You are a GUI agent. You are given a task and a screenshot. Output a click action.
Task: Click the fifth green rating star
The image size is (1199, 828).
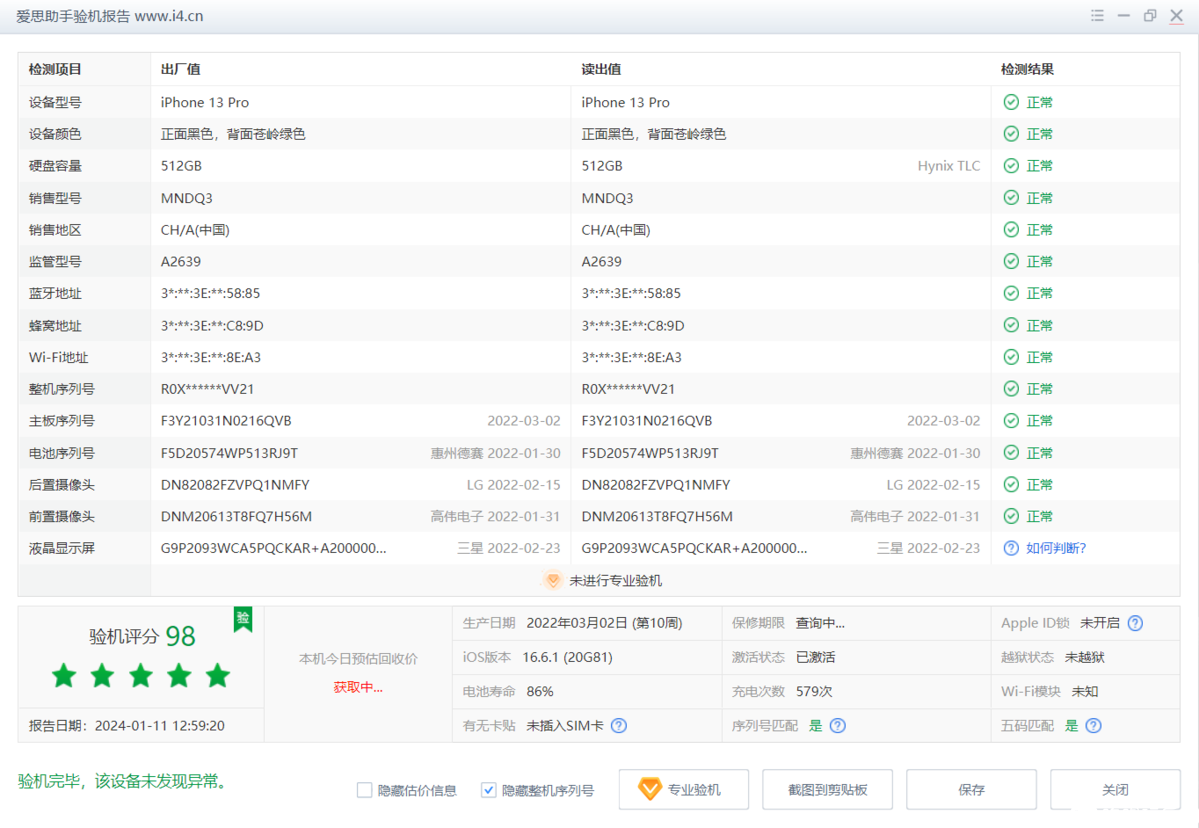tap(218, 675)
